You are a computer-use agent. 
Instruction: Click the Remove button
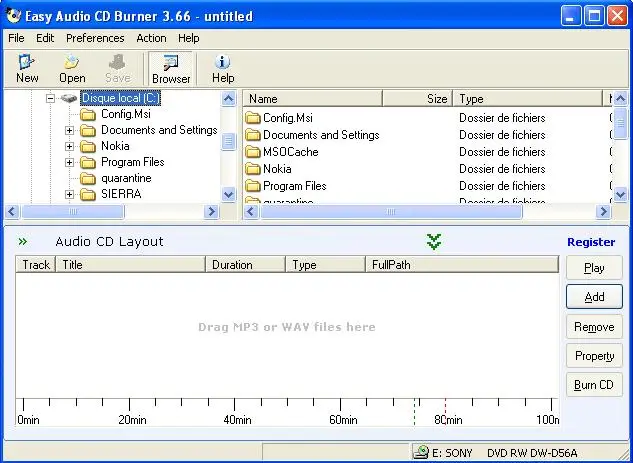[594, 327]
